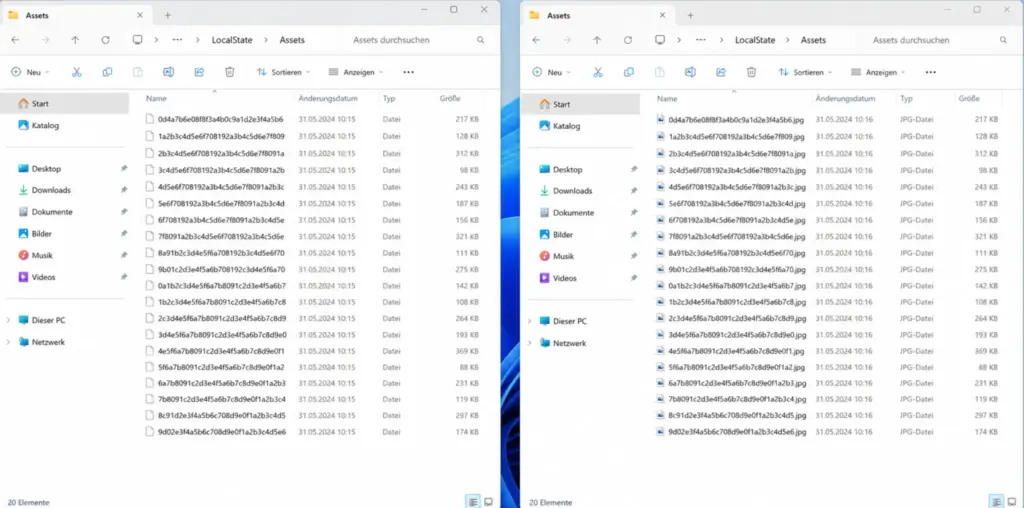Viewport: 1024px width, 508px height.
Task: Open Sortieren dropdown in right window
Action: pyautogui.click(x=805, y=72)
